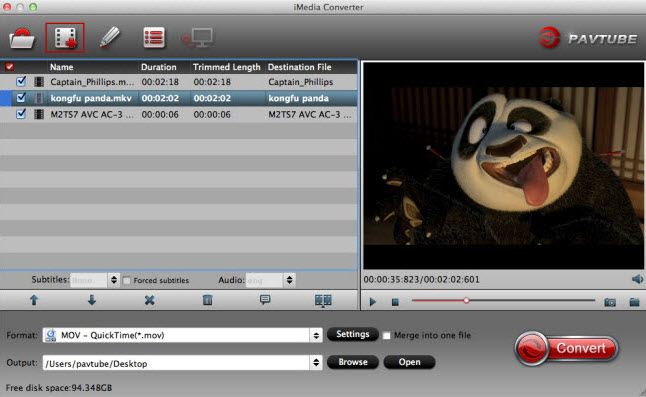Open the task list icon
Screen dimensions: 646x397
(154, 38)
